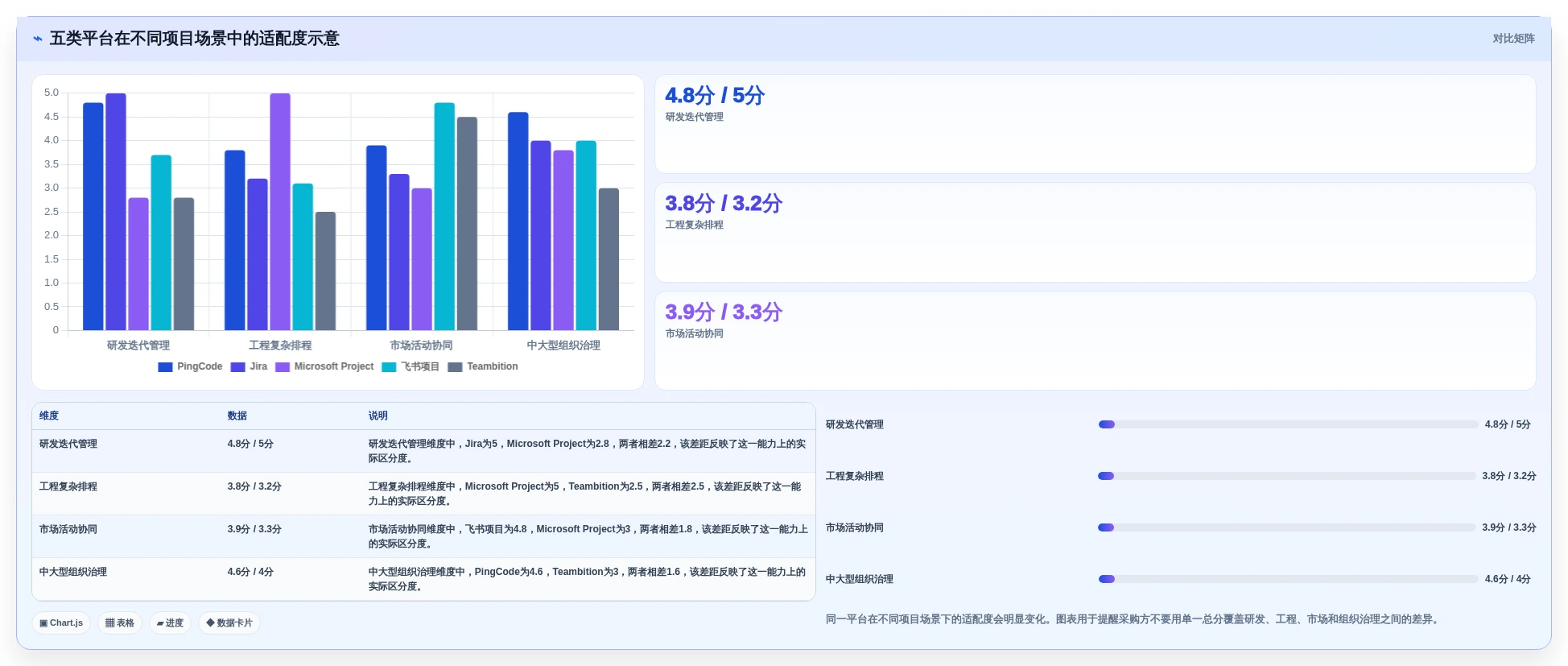Toggle the 飞书项目 legend entry
The height and width of the screenshot is (666, 1568).
pyautogui.click(x=411, y=366)
